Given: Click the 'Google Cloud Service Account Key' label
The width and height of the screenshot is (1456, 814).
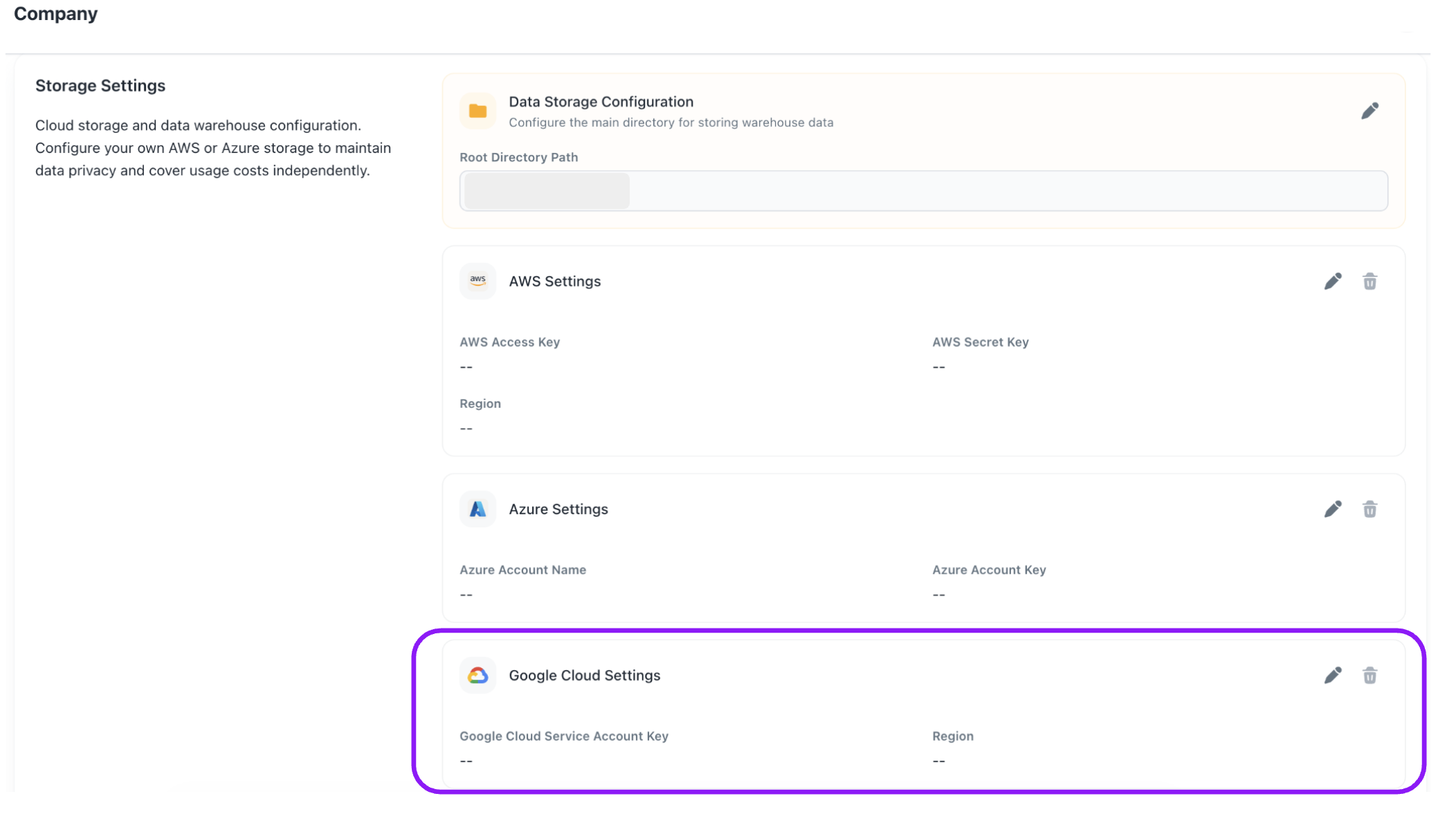Looking at the screenshot, I should pos(563,736).
